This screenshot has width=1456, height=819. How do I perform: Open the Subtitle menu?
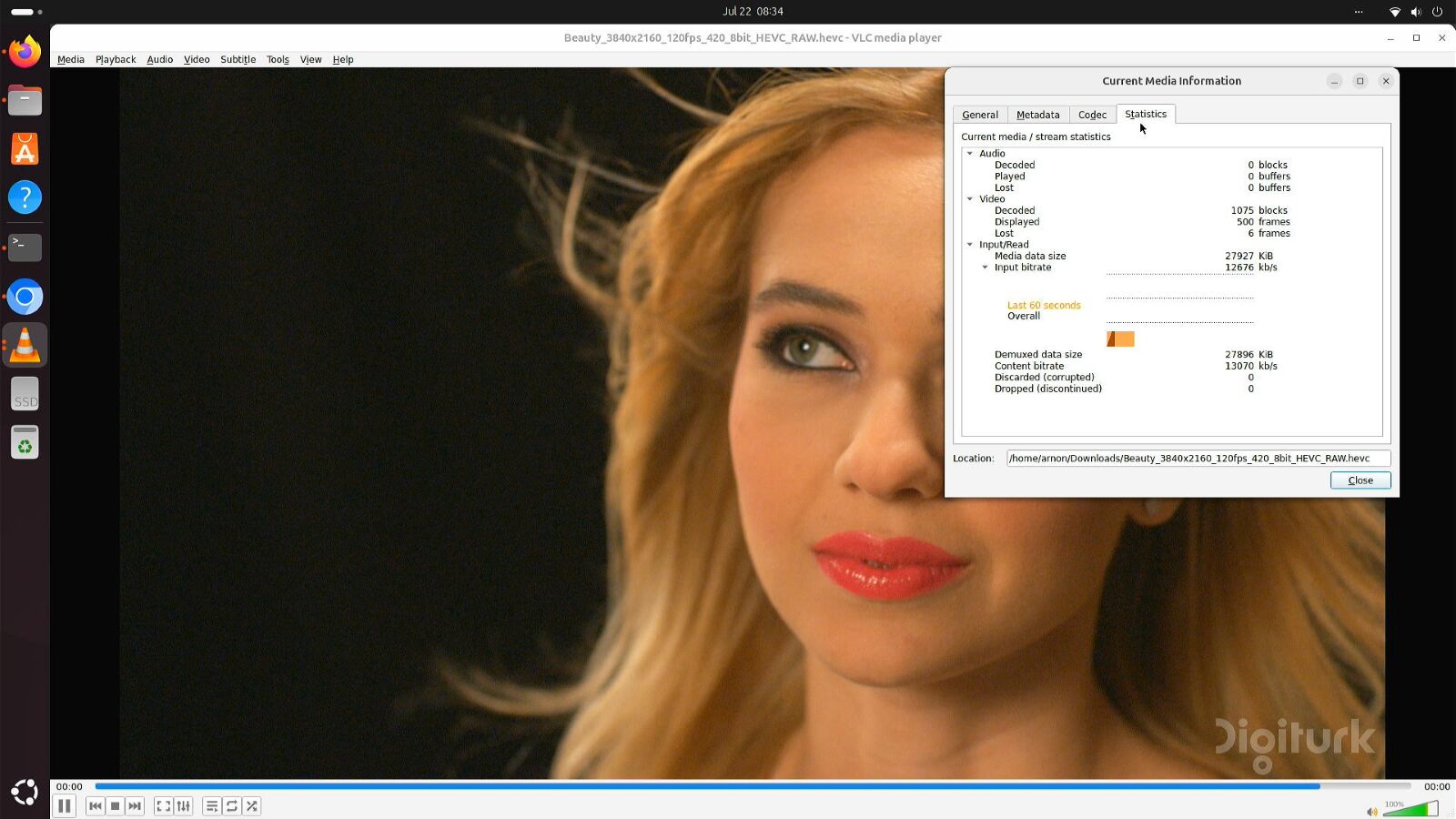point(238,60)
